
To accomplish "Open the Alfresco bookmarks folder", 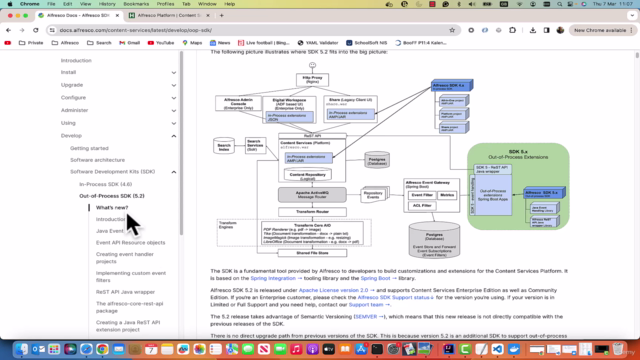I will point(65,43).
